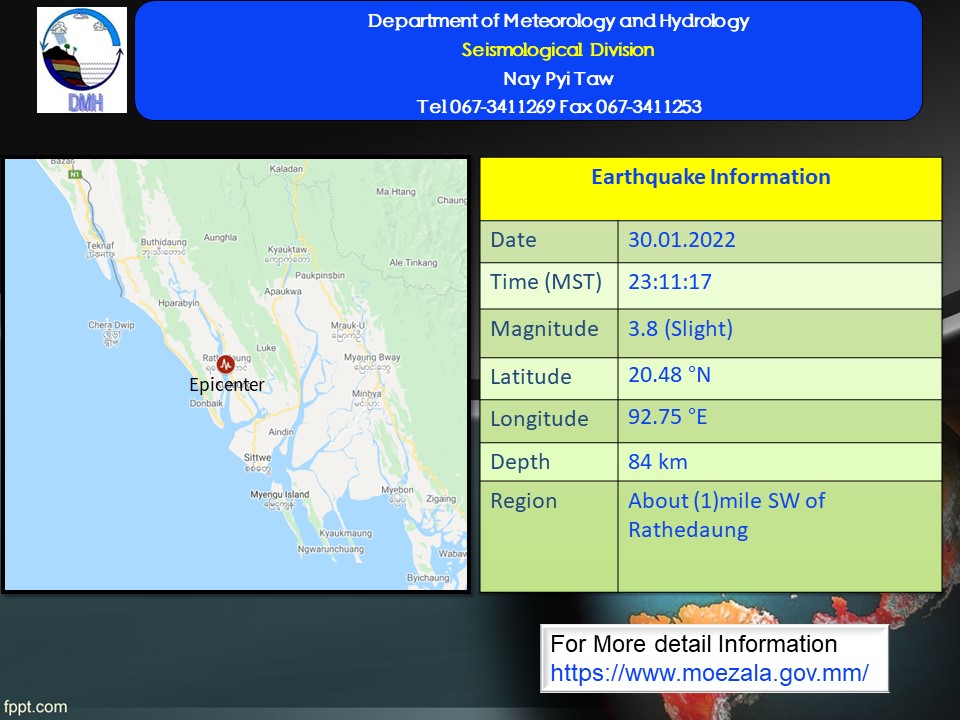Select the 'Depth' row label
Screen dimensions: 960x720
(520, 462)
